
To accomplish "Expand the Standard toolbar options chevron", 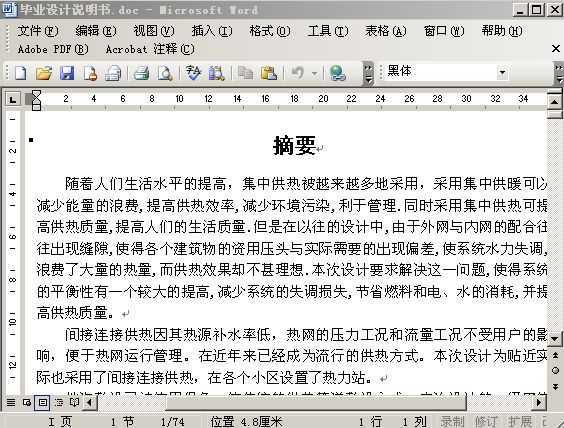I will 368,73.
